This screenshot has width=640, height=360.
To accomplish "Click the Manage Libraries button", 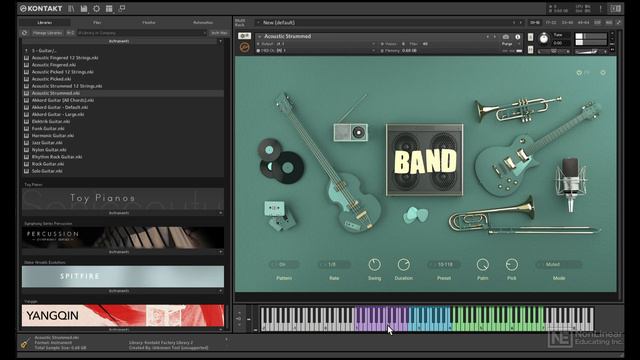I will [x=47, y=33].
